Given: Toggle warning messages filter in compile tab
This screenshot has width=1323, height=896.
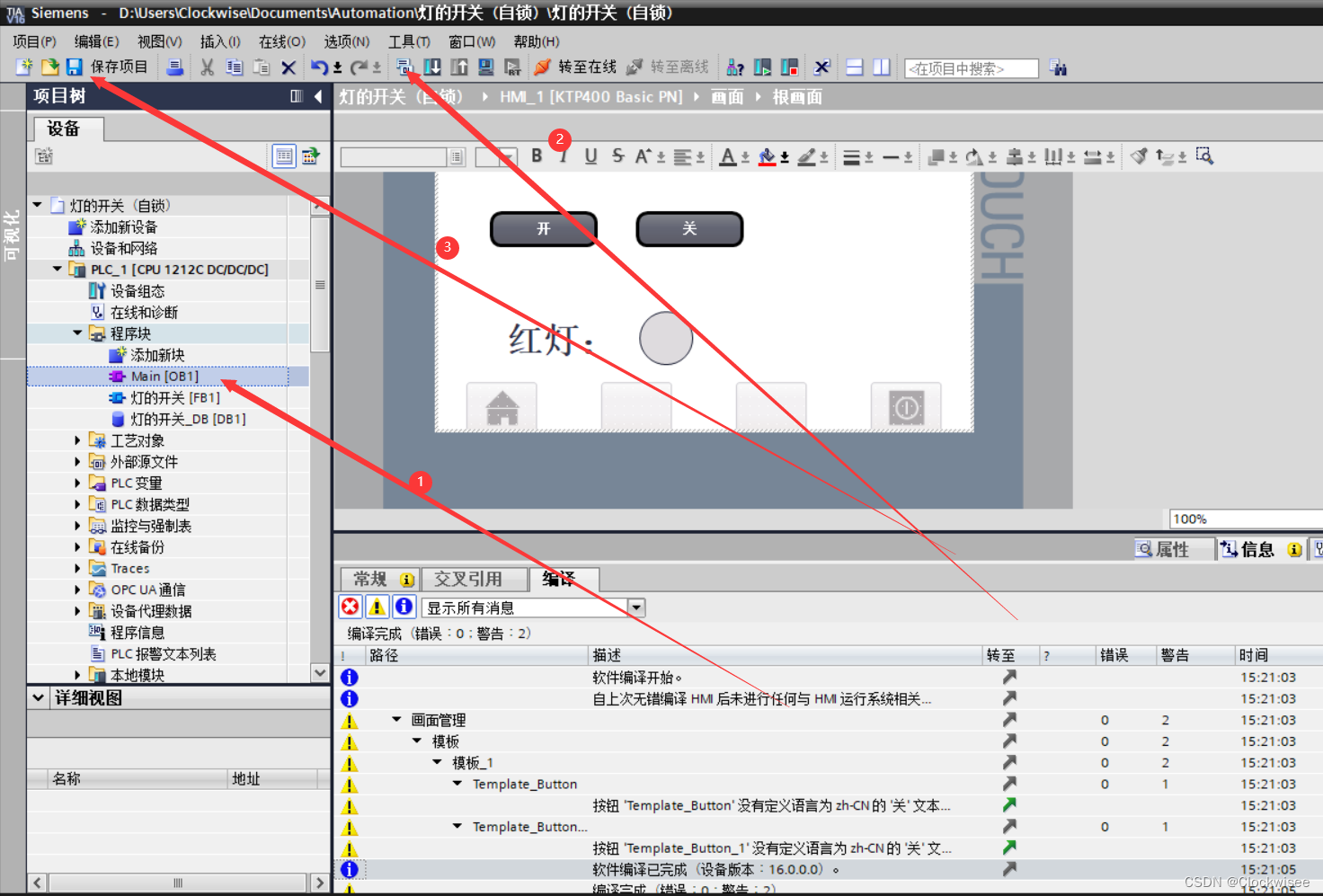Looking at the screenshot, I should tap(377, 607).
